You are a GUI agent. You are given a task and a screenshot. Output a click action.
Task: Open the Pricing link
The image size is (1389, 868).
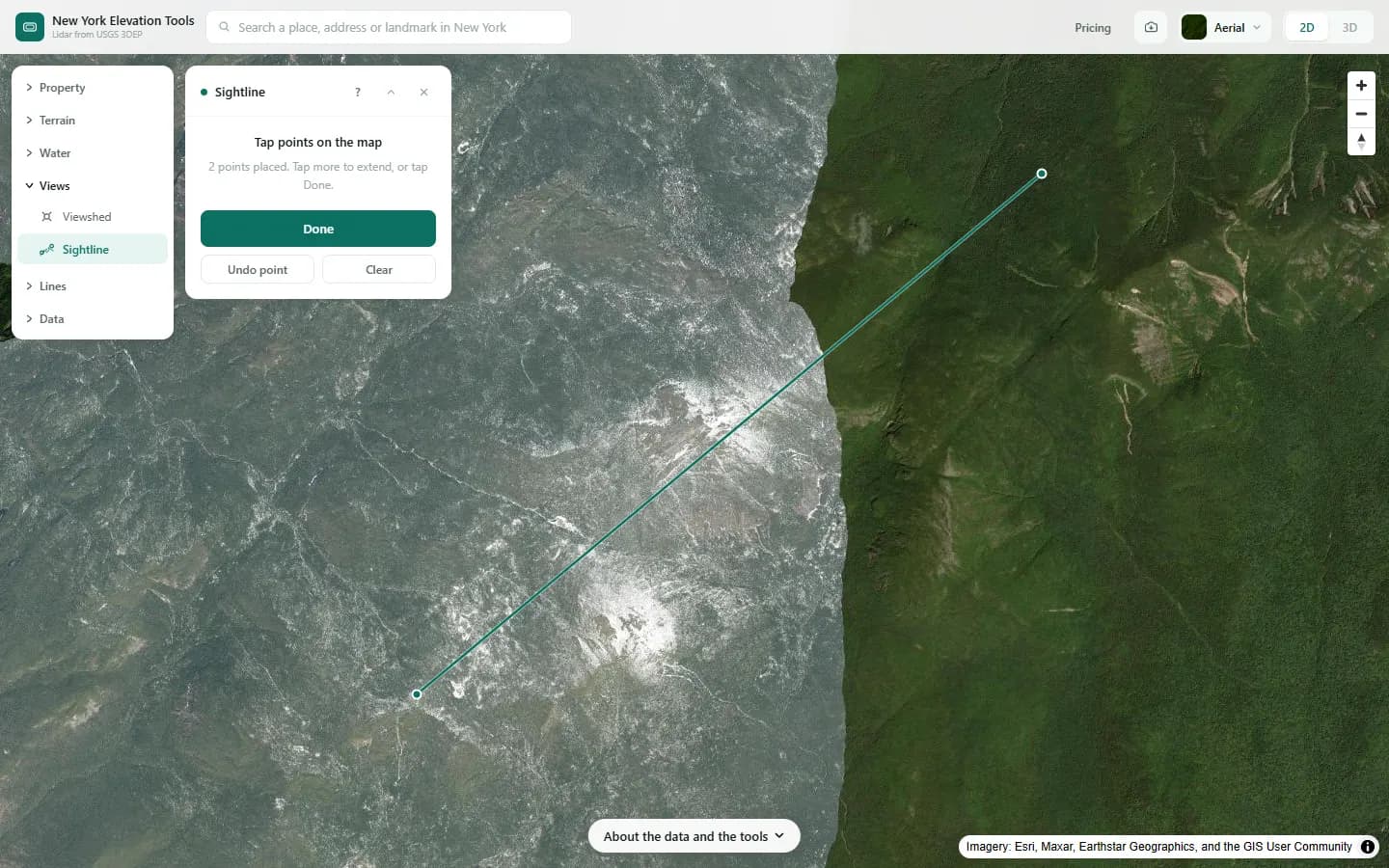point(1093,28)
